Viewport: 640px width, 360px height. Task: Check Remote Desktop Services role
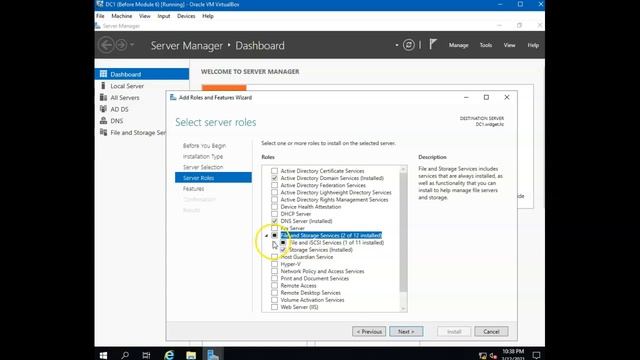coord(274,293)
